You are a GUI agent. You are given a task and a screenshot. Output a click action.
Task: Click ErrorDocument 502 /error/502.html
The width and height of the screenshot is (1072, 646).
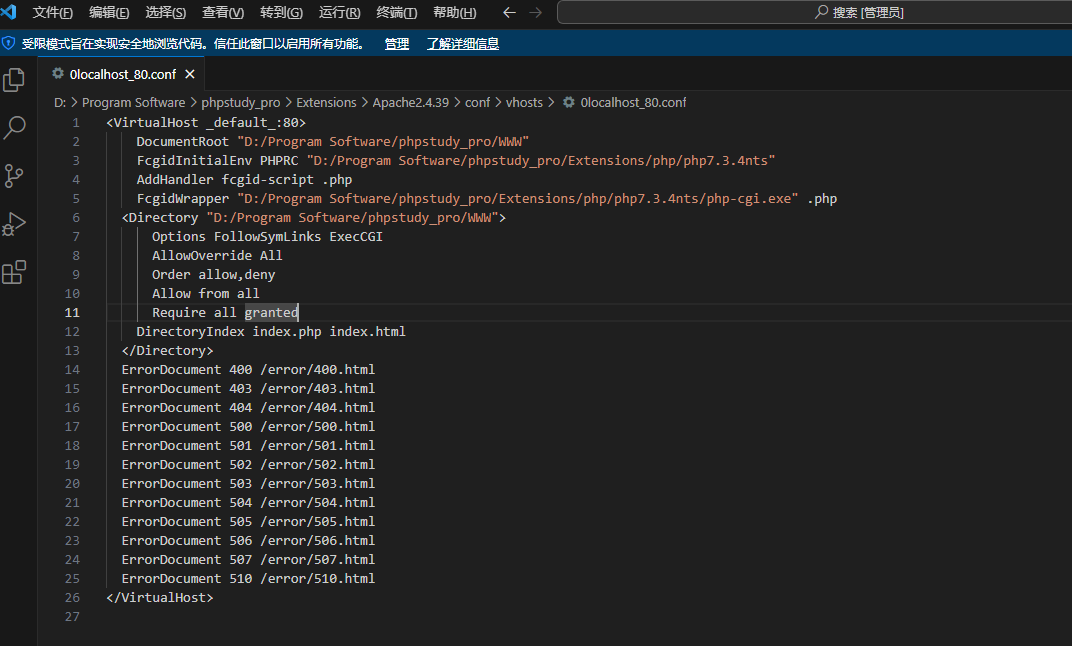[248, 465]
